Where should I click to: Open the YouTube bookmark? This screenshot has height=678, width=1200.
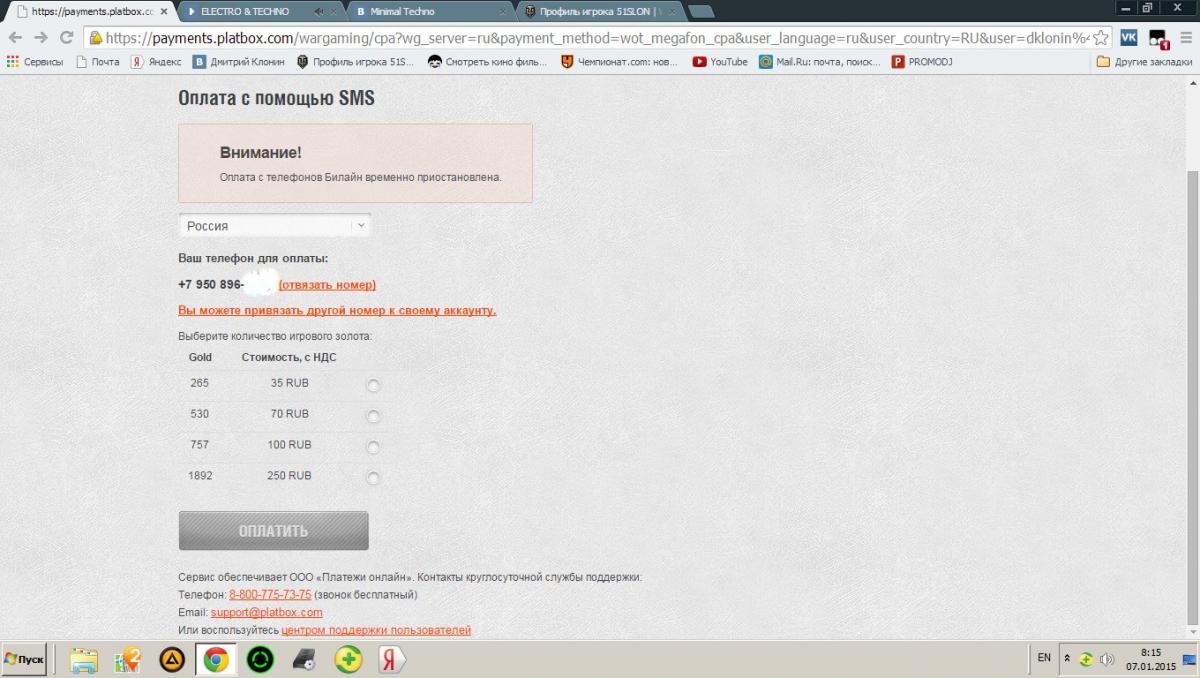coord(720,61)
